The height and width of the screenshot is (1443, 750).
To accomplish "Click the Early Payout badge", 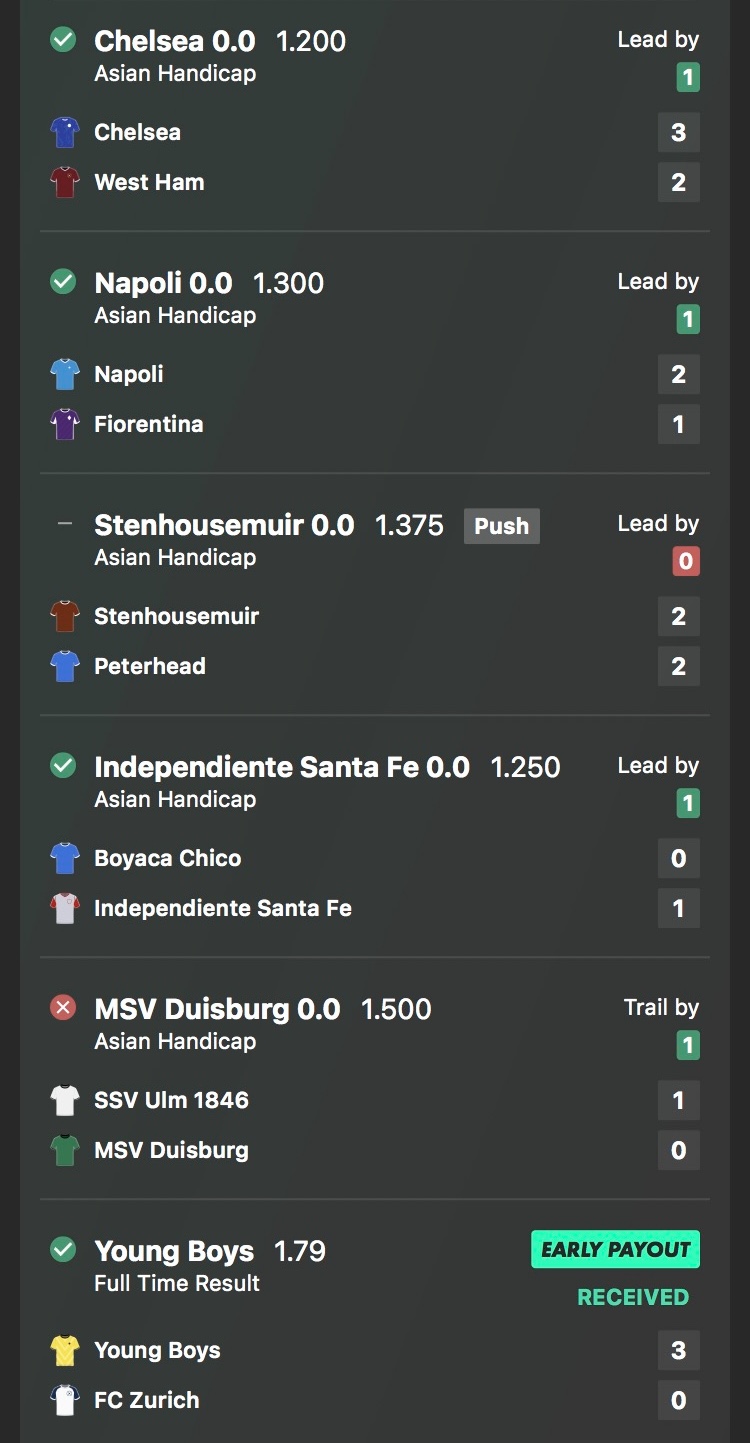I will tap(615, 1249).
